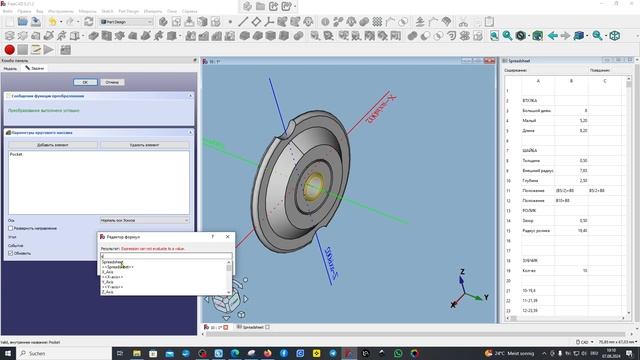Viewport: 640px width, 360px height.
Task: Switch to the Model tab
Action: click(x=10, y=69)
